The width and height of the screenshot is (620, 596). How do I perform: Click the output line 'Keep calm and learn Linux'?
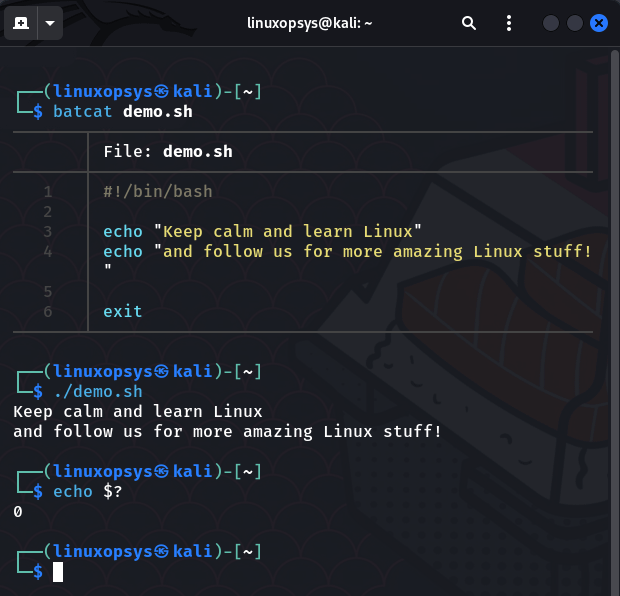137,412
